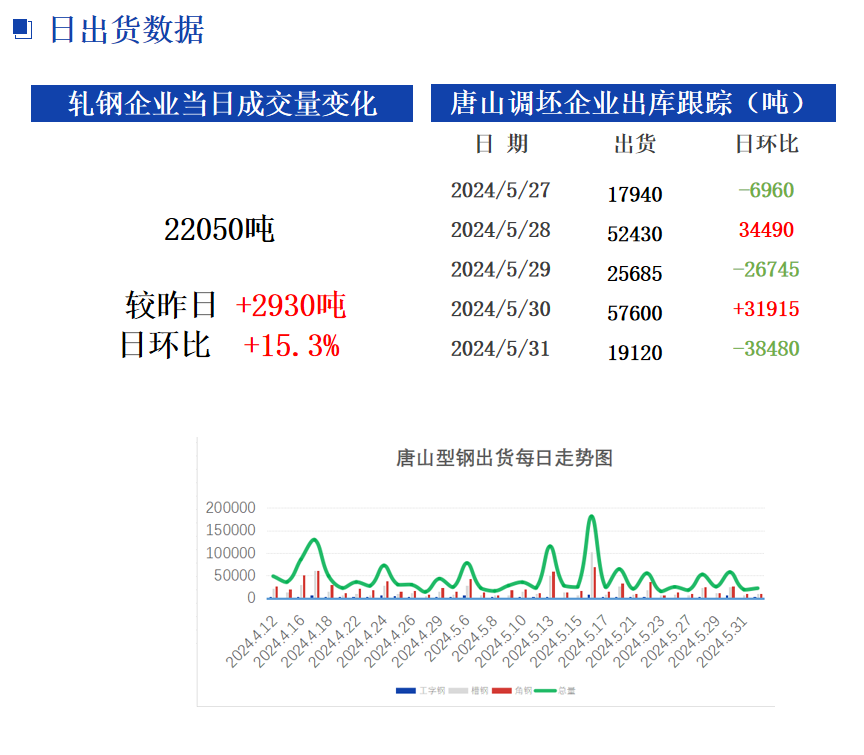Viewport: 864px width, 755px height.
Task: Click the green -26745 change value
Action: (x=766, y=270)
